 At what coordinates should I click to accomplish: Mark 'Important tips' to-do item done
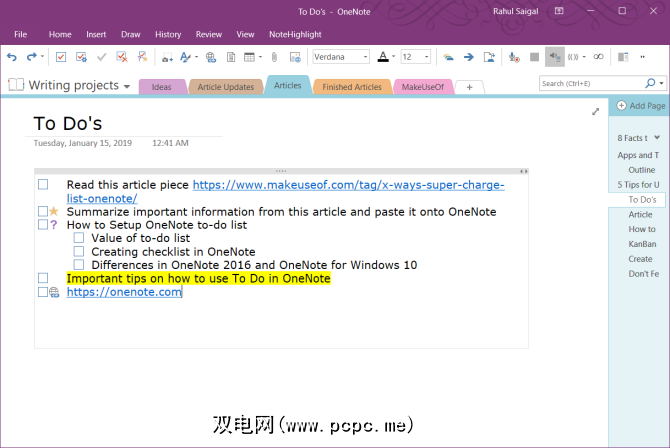click(x=43, y=278)
